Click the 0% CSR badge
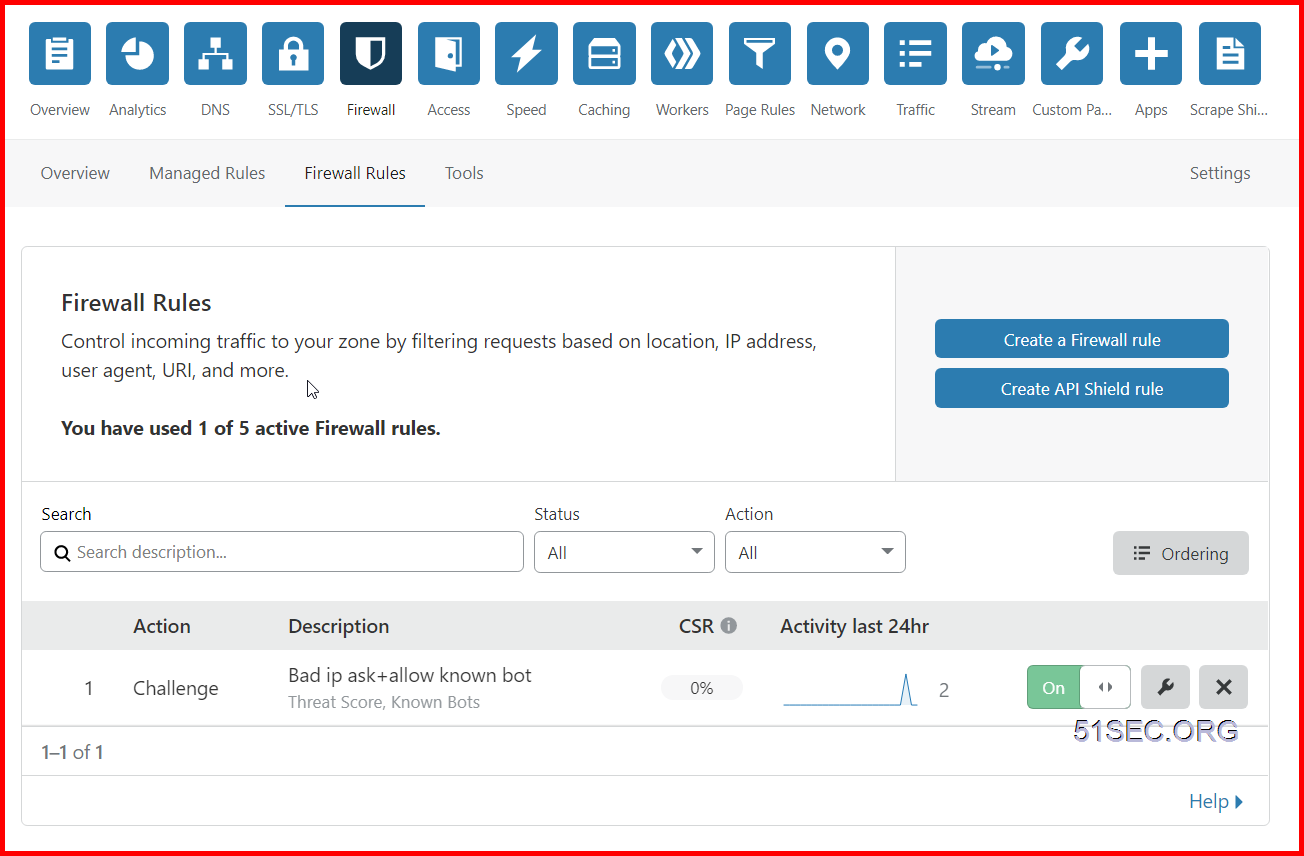This screenshot has width=1304, height=856. pos(702,688)
